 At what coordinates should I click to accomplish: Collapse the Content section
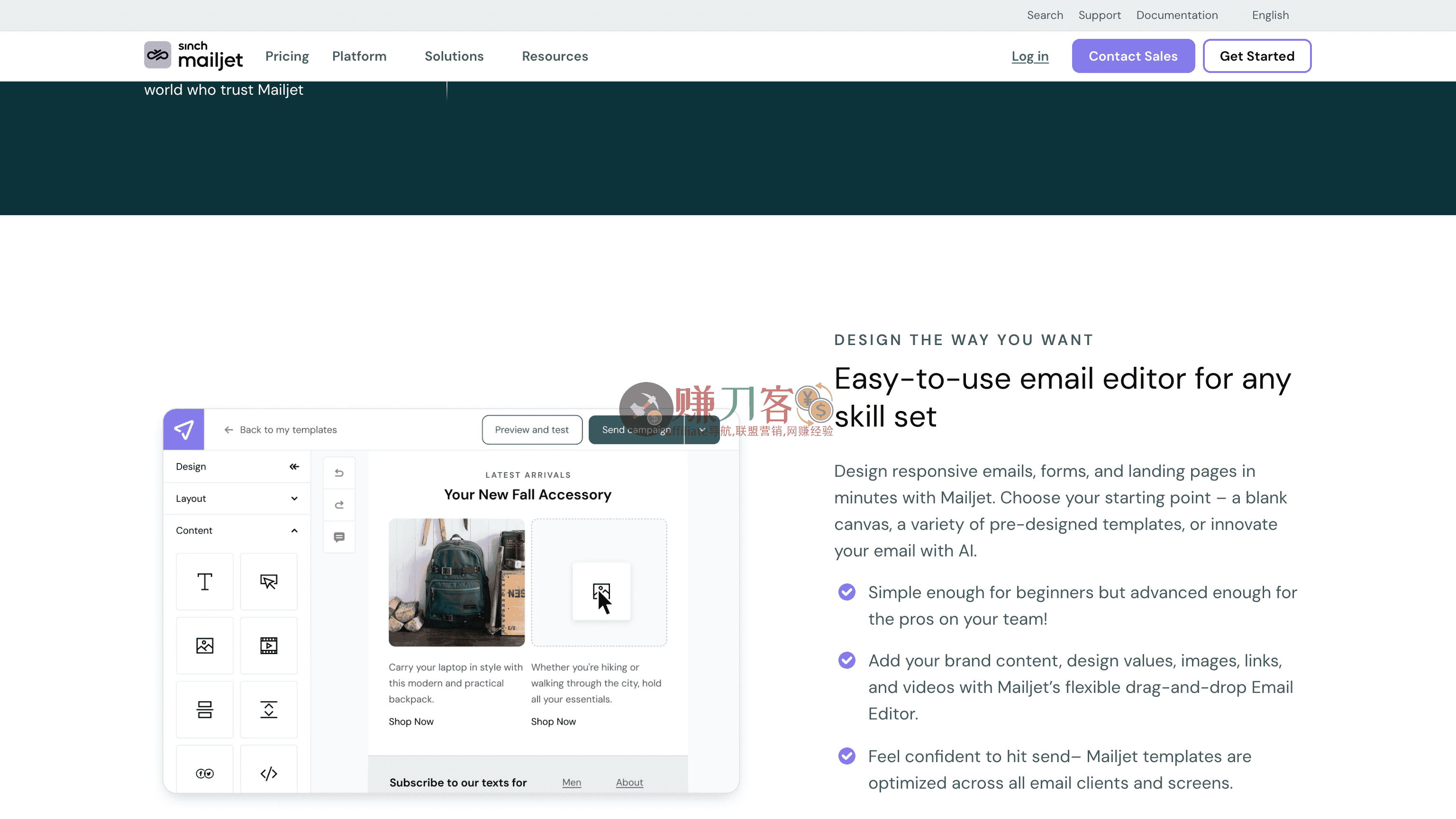(237, 530)
